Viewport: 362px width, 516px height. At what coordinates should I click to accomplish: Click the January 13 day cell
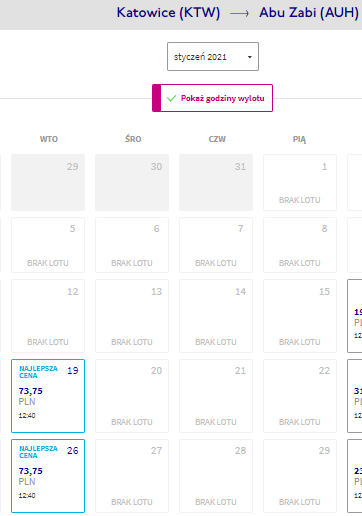tap(132, 316)
